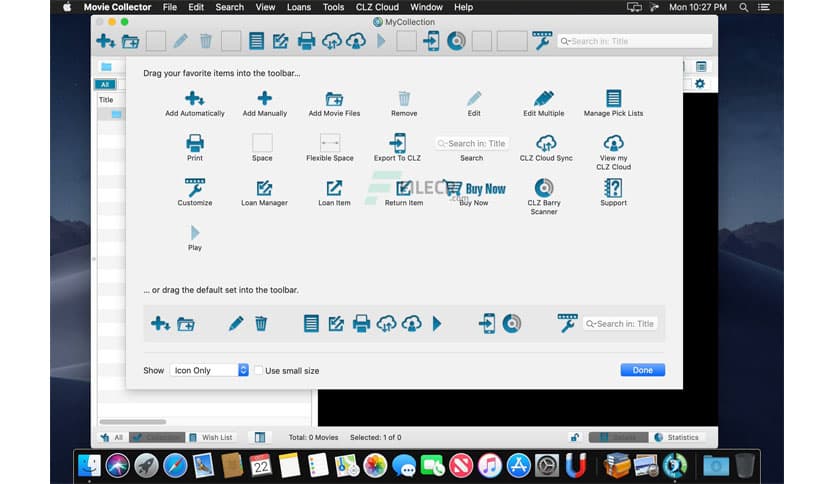Viewport: 836px width, 484px height.
Task: Open Spotlight search in menu bar
Action: pyautogui.click(x=743, y=7)
